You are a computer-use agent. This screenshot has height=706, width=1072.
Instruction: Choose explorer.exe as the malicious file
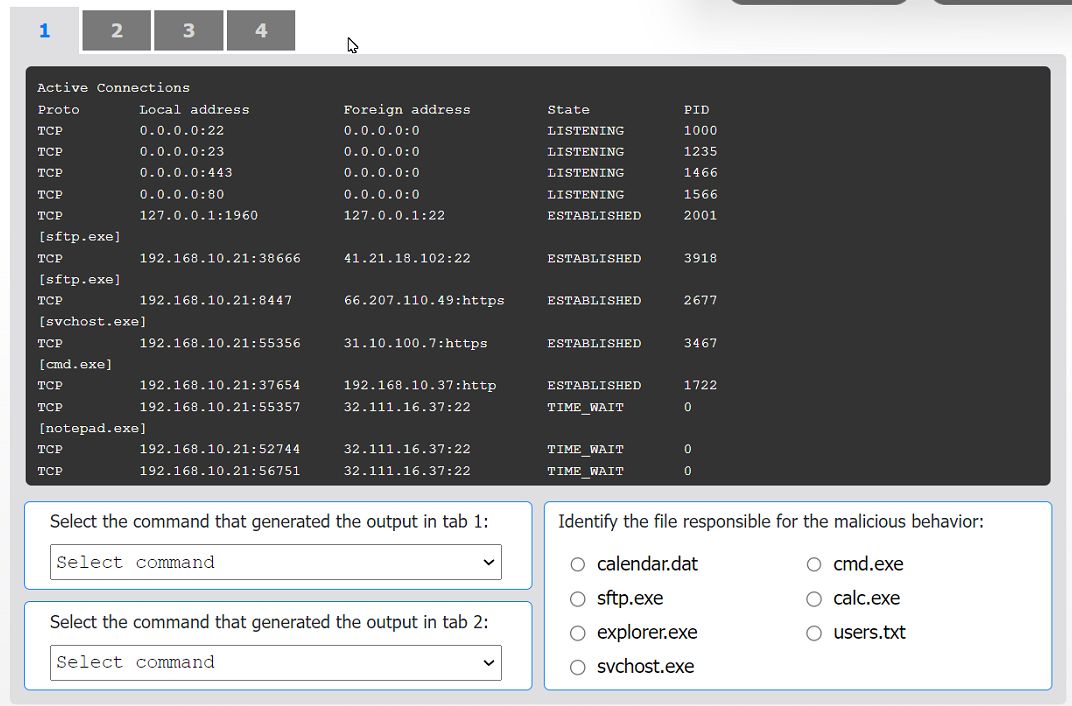(578, 633)
